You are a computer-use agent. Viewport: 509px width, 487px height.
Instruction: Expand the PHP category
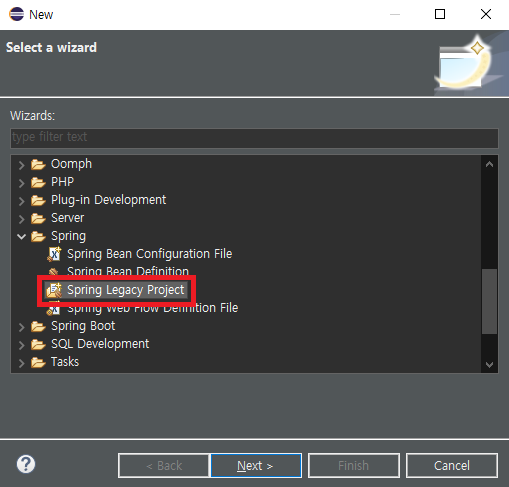click(x=21, y=183)
